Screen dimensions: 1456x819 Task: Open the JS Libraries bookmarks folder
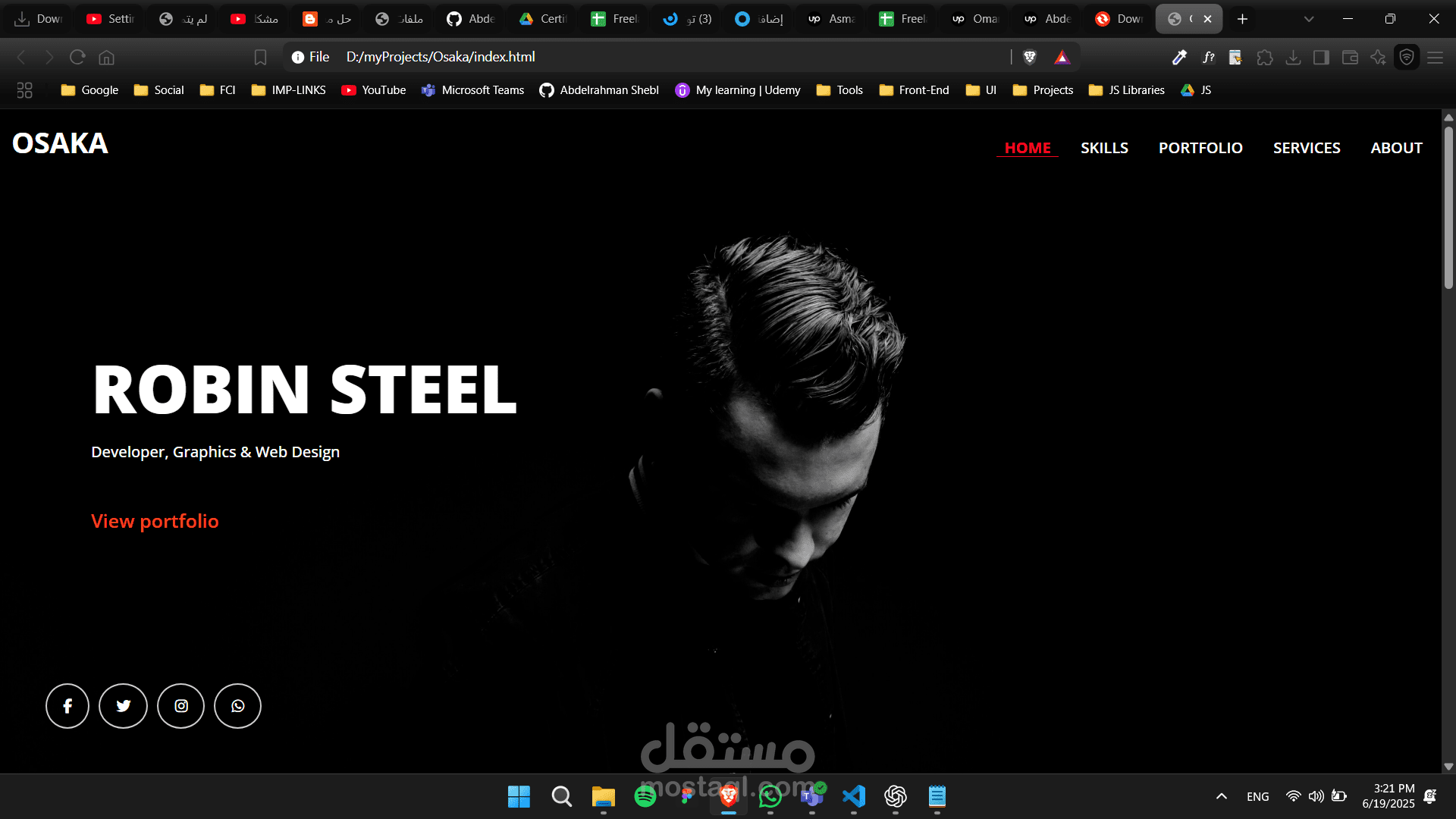click(x=1126, y=90)
